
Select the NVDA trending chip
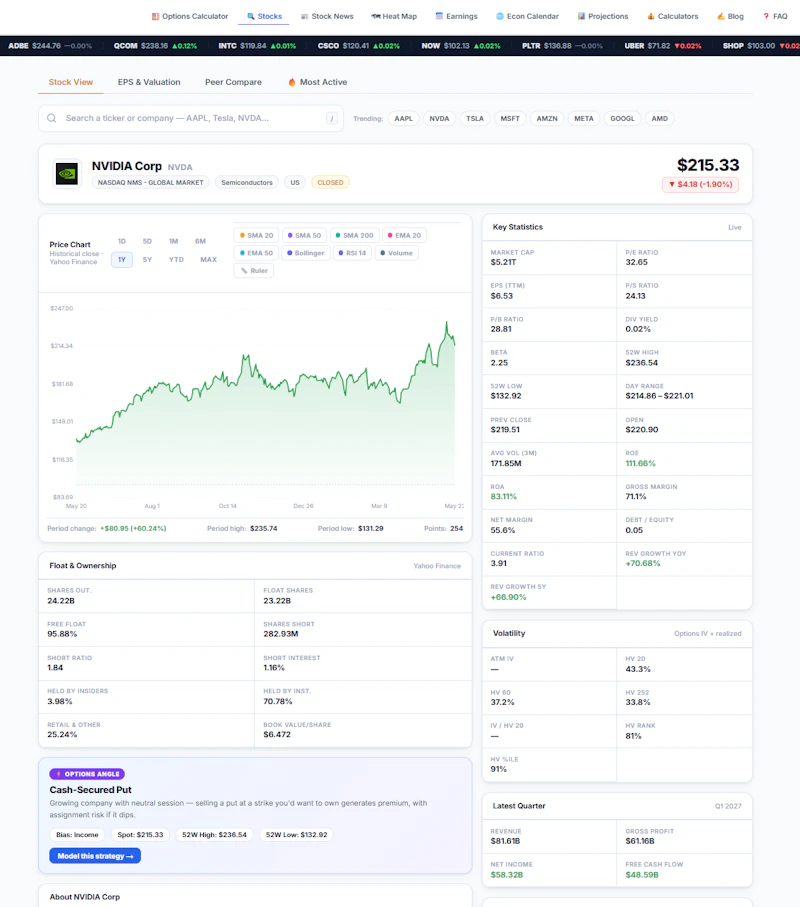pos(439,119)
